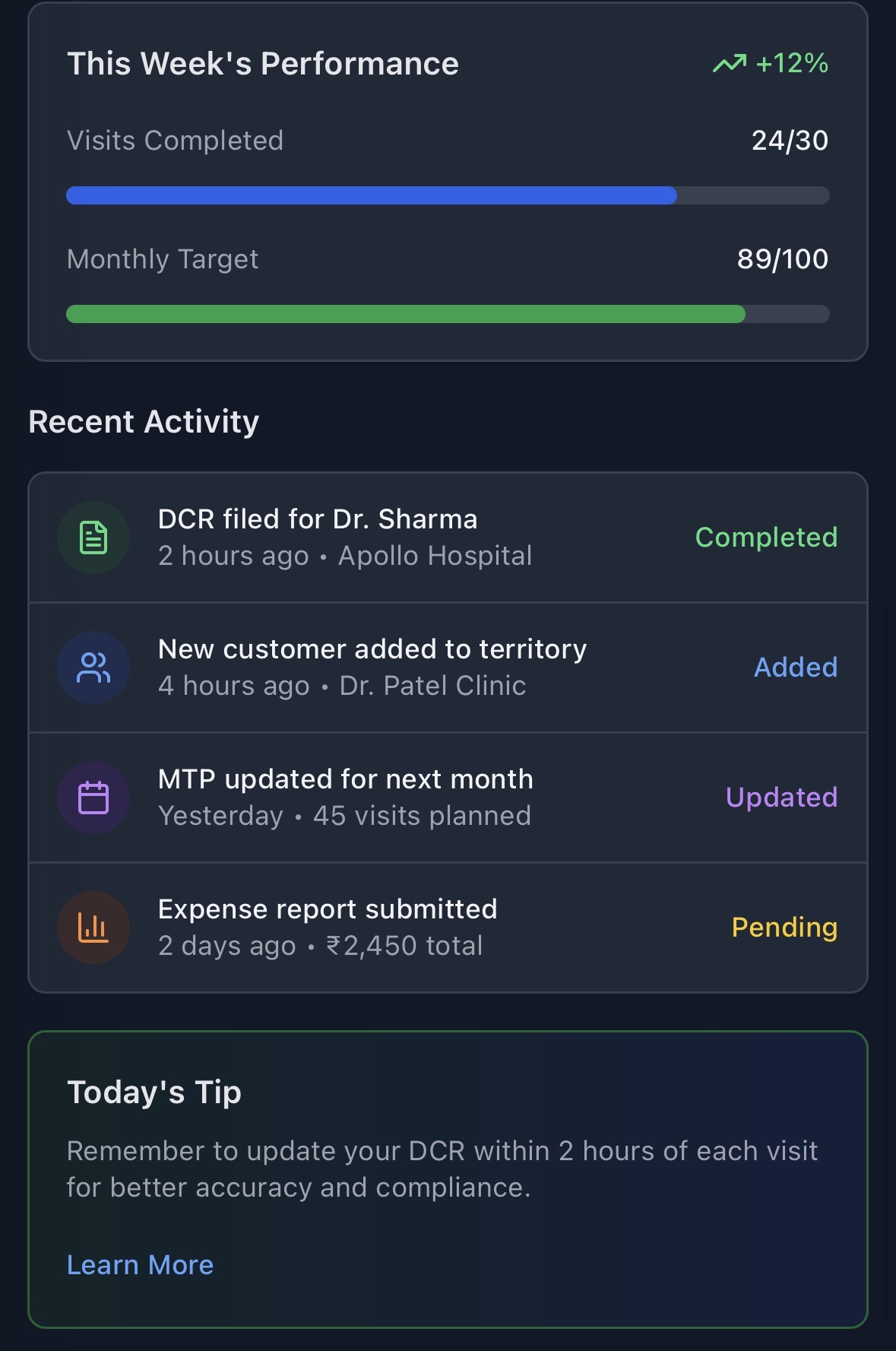The height and width of the screenshot is (1351, 896).
Task: Click the Pending expense status
Action: (784, 928)
